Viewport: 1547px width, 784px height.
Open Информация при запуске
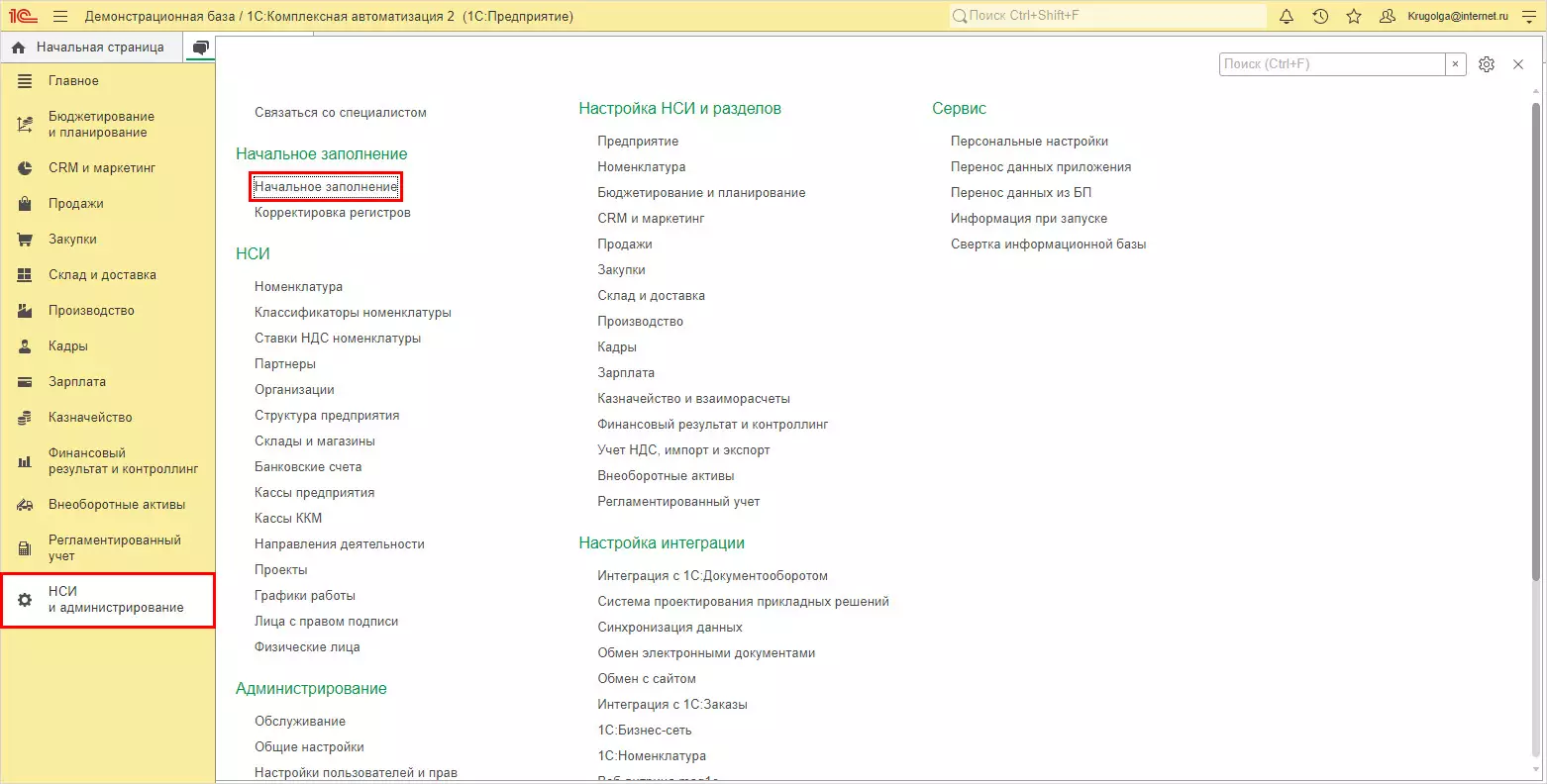[x=1029, y=219]
